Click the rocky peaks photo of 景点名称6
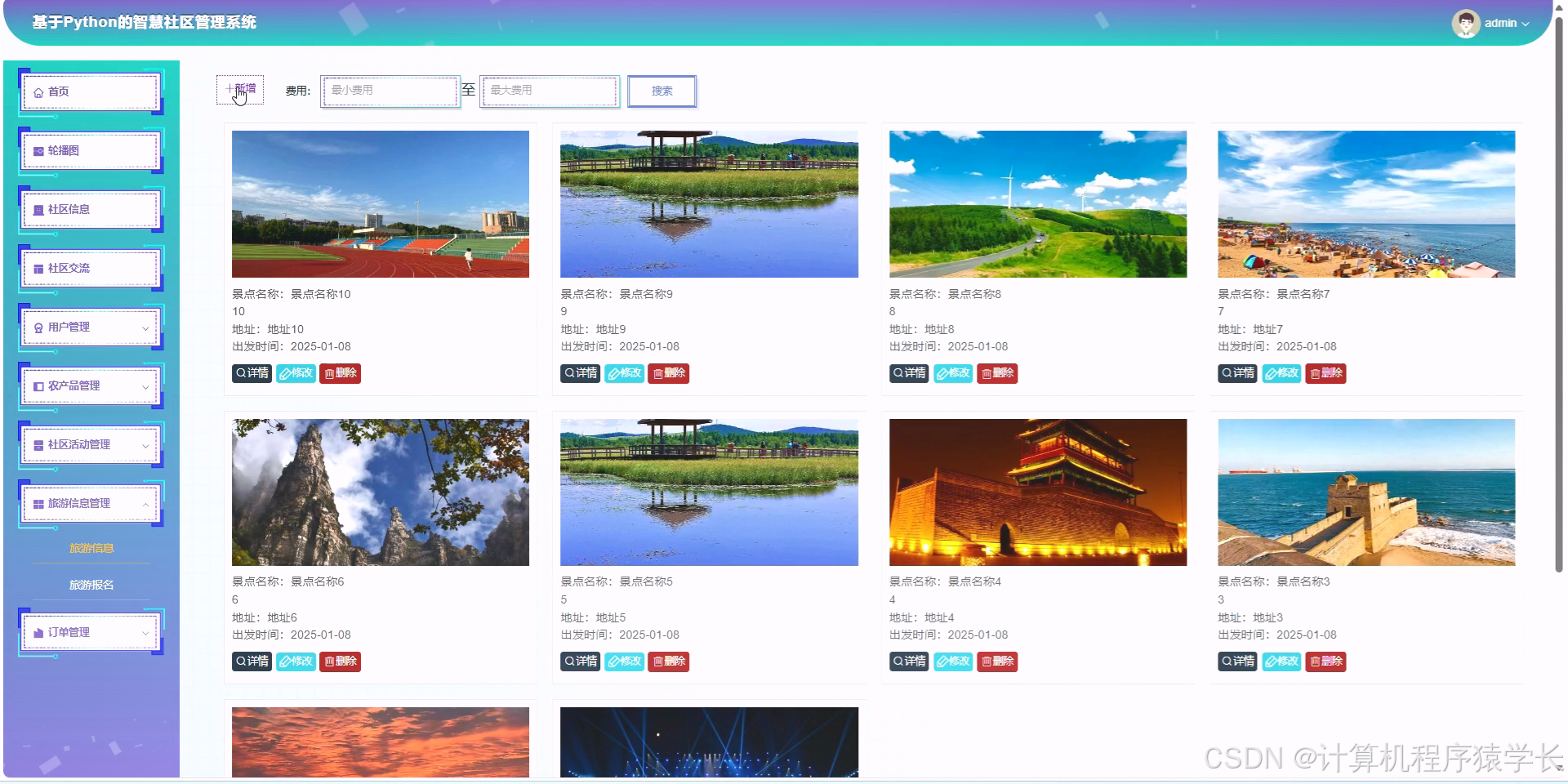1568x784 pixels. (x=381, y=492)
